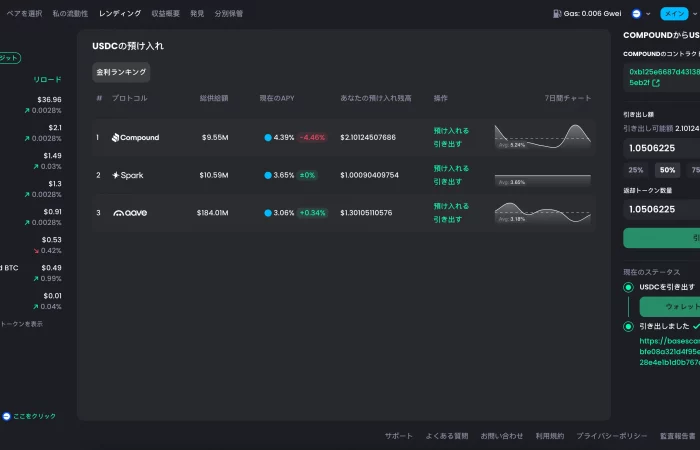Click the リロード button
The width and height of the screenshot is (700, 450).
(47, 79)
